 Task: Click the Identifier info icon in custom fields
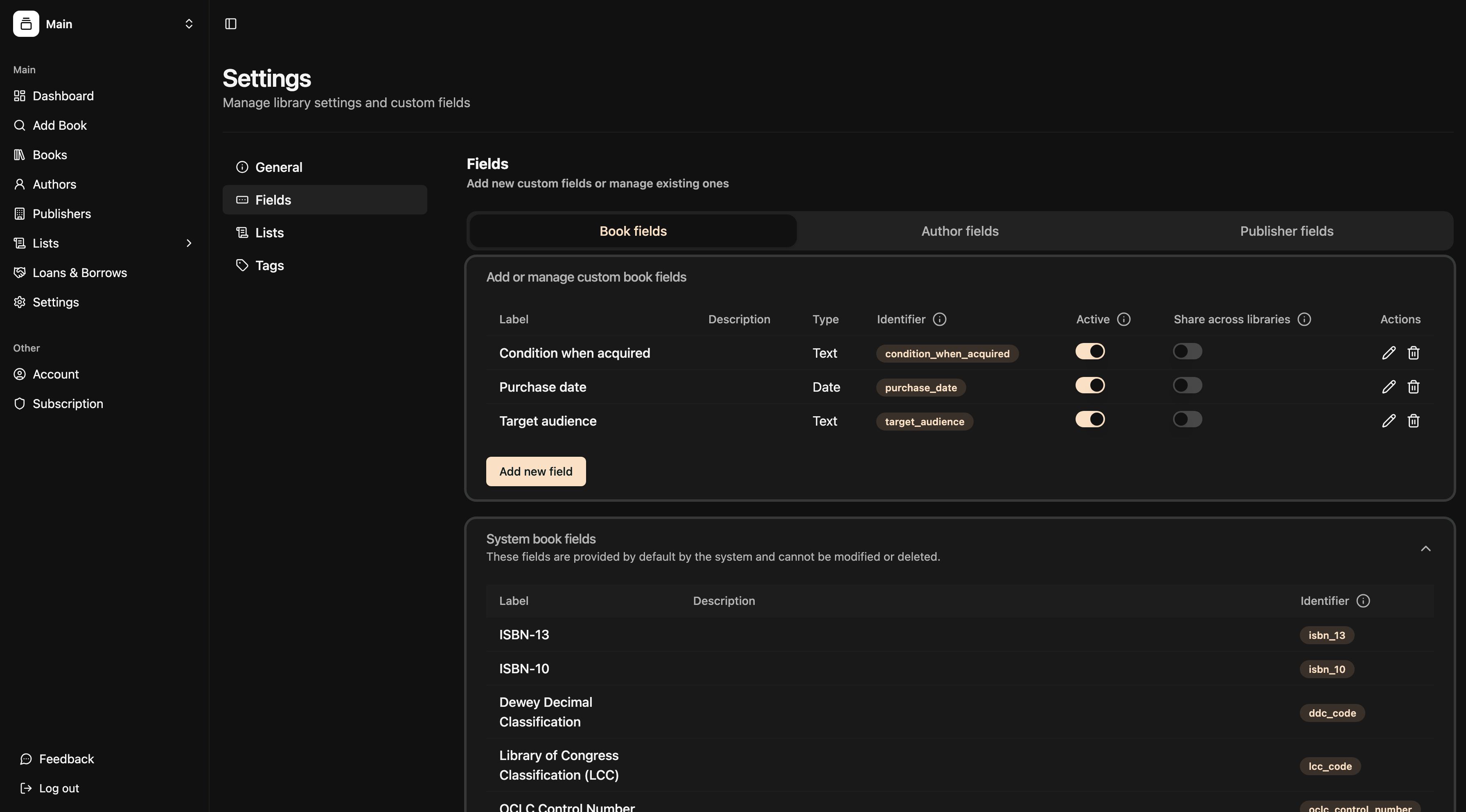[940, 319]
